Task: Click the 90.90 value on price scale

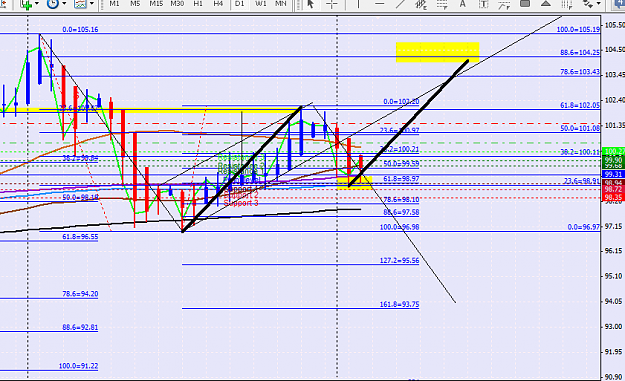Action: click(x=613, y=377)
